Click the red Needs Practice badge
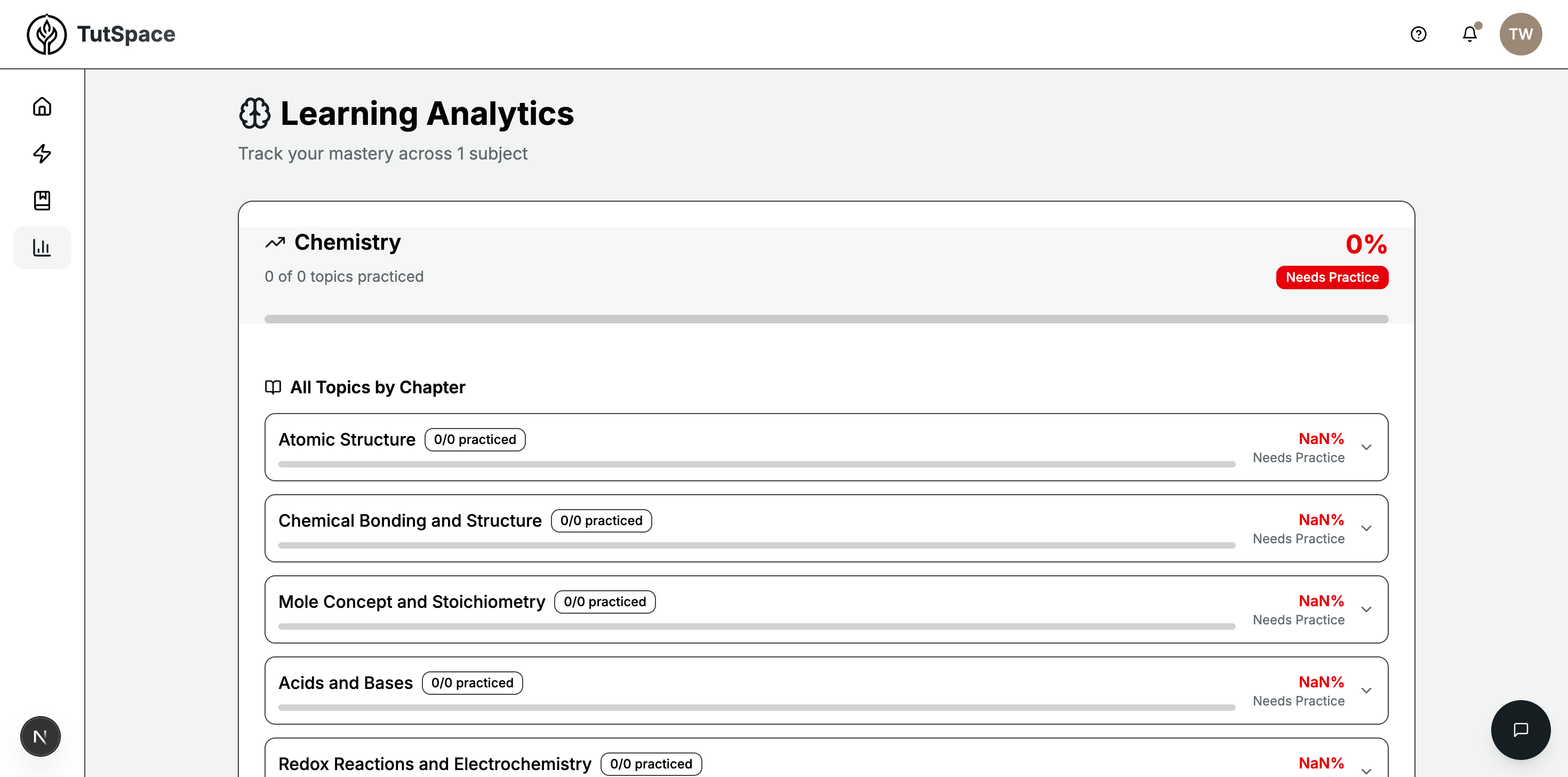Viewport: 1568px width, 777px height. (x=1332, y=277)
